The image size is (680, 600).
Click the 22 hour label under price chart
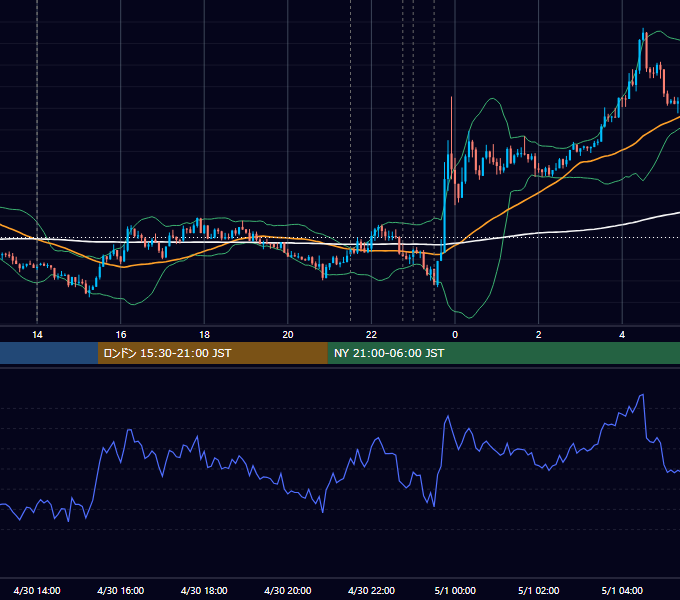pyautogui.click(x=371, y=335)
